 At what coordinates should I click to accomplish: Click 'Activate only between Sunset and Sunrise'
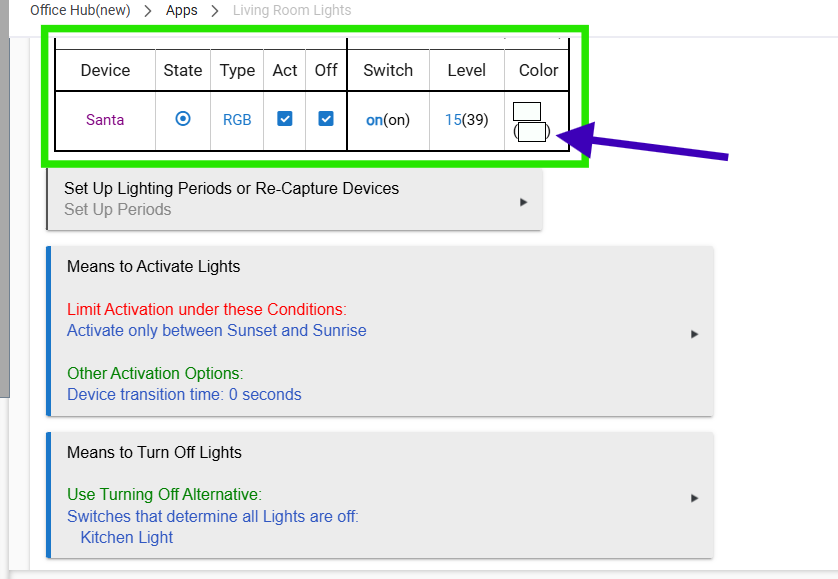217,330
